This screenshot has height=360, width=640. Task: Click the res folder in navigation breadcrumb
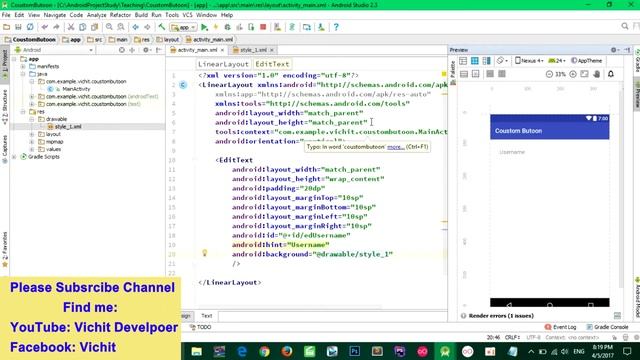pyautogui.click(x=142, y=40)
